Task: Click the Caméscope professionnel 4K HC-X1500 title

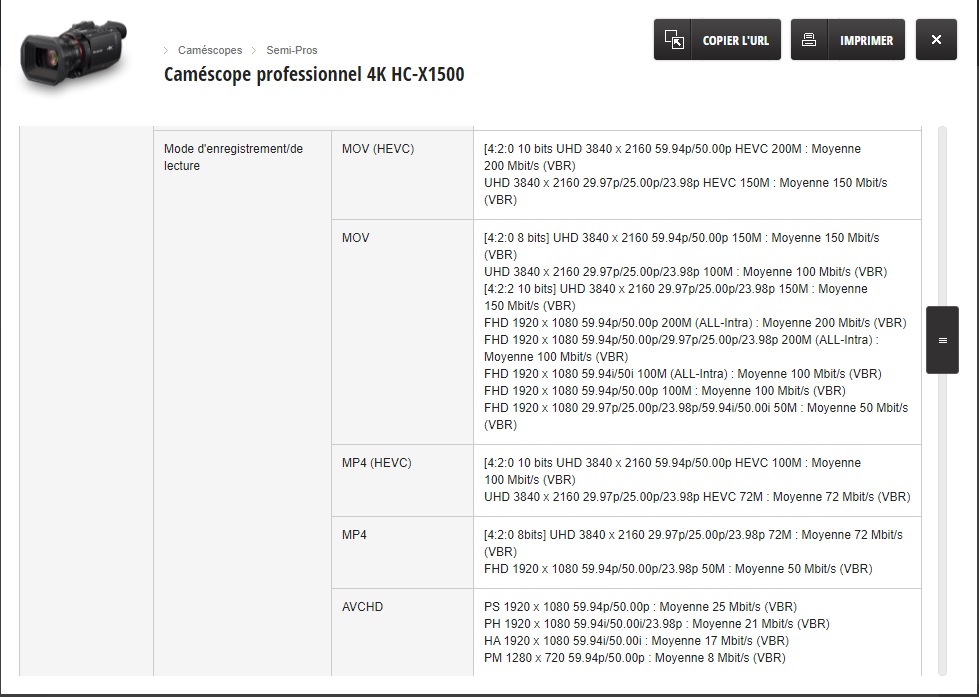Action: (314, 75)
